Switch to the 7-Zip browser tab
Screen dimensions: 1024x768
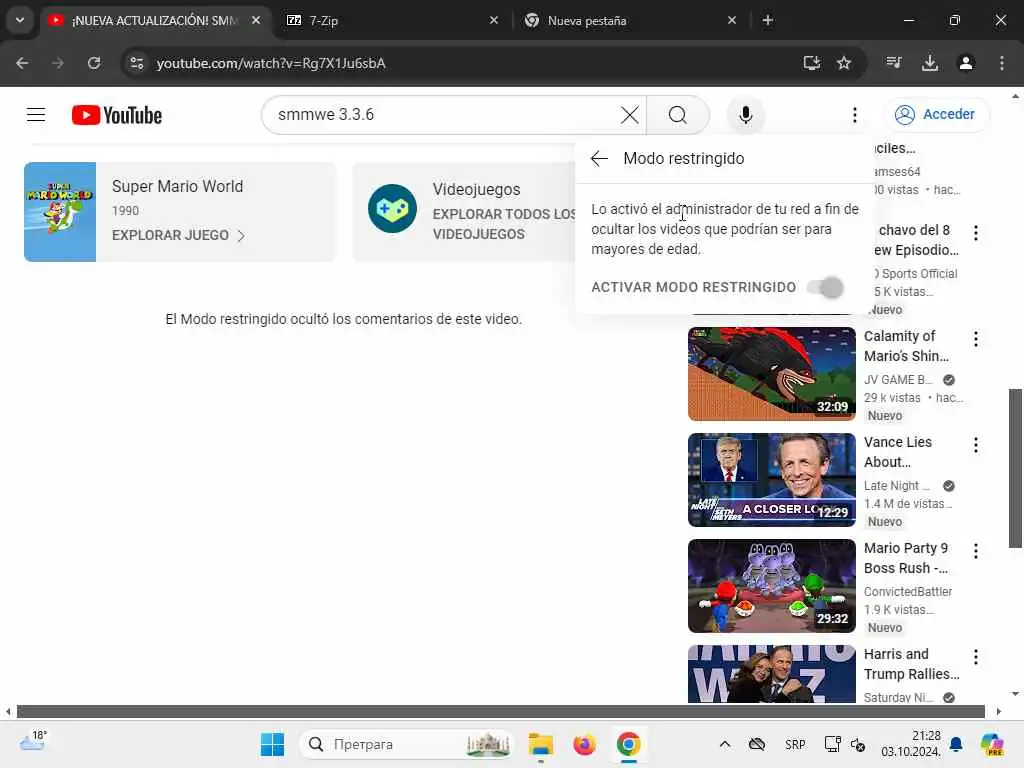(x=392, y=20)
